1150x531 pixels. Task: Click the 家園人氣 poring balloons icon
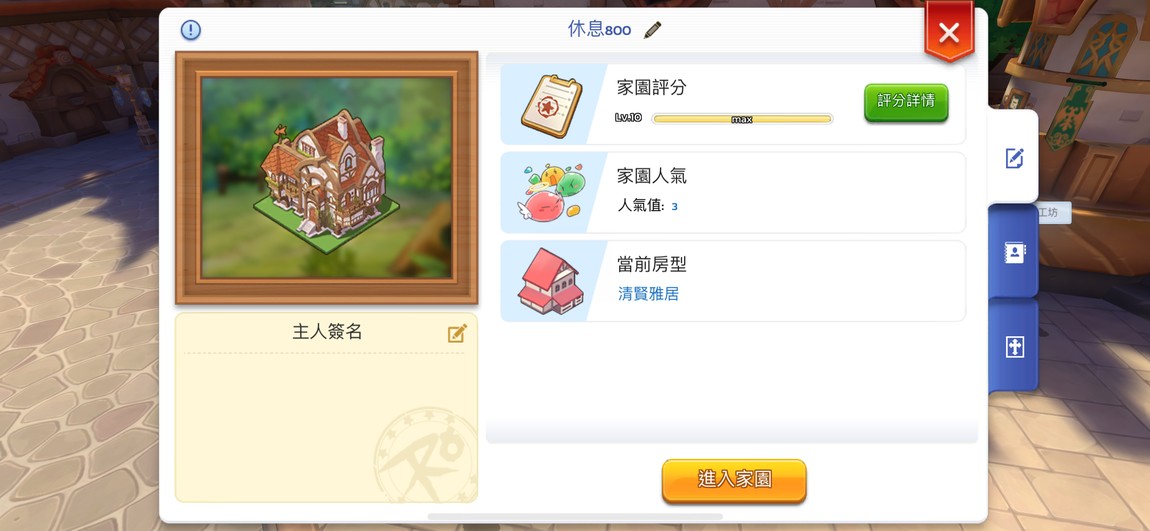(552, 194)
